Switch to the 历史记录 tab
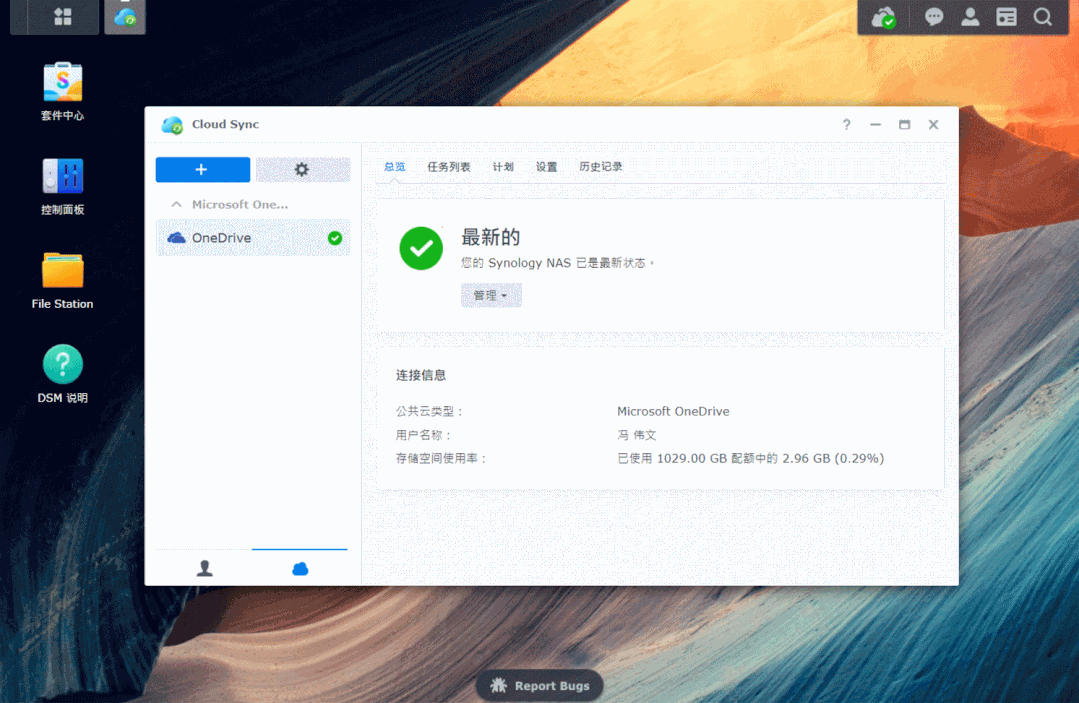The image size is (1079, 703). point(600,167)
